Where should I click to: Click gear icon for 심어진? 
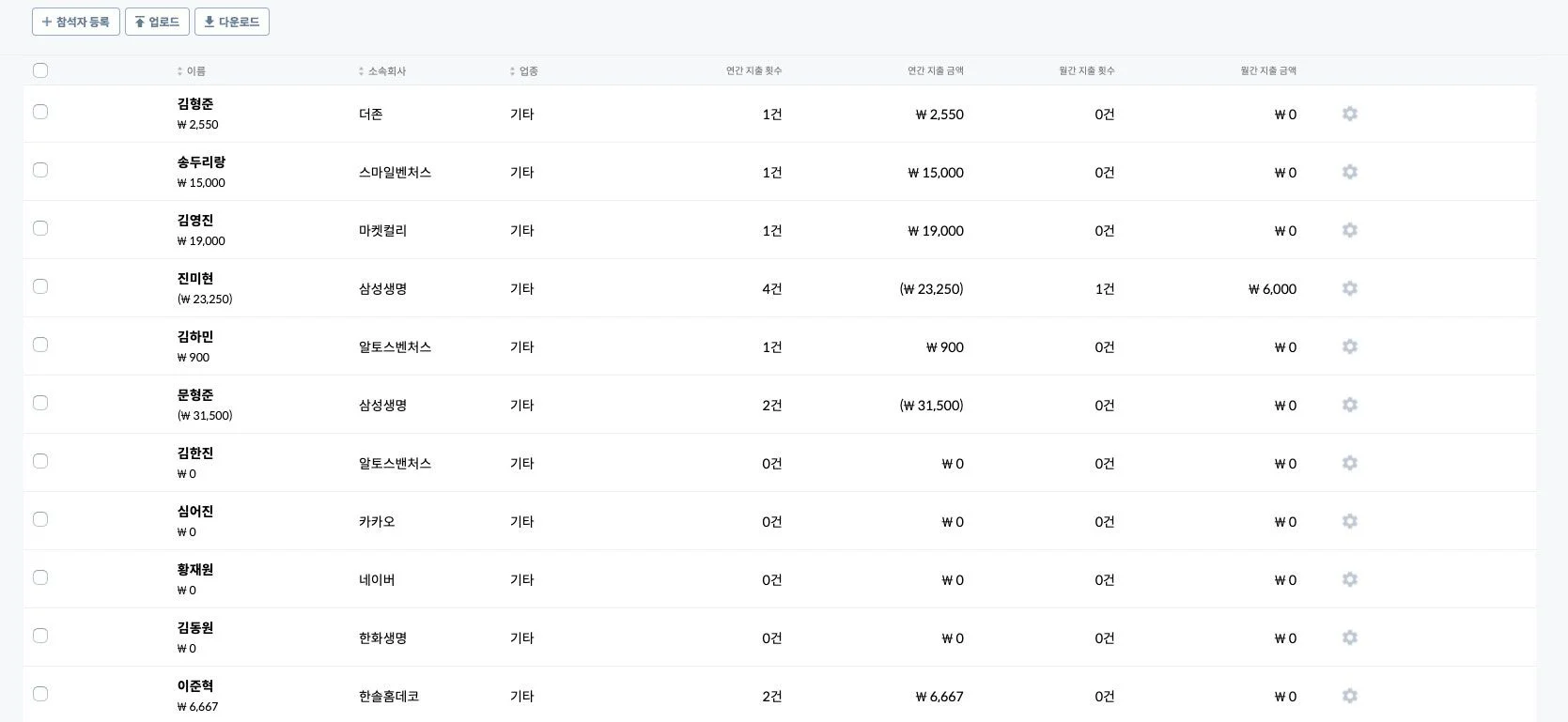coord(1350,521)
